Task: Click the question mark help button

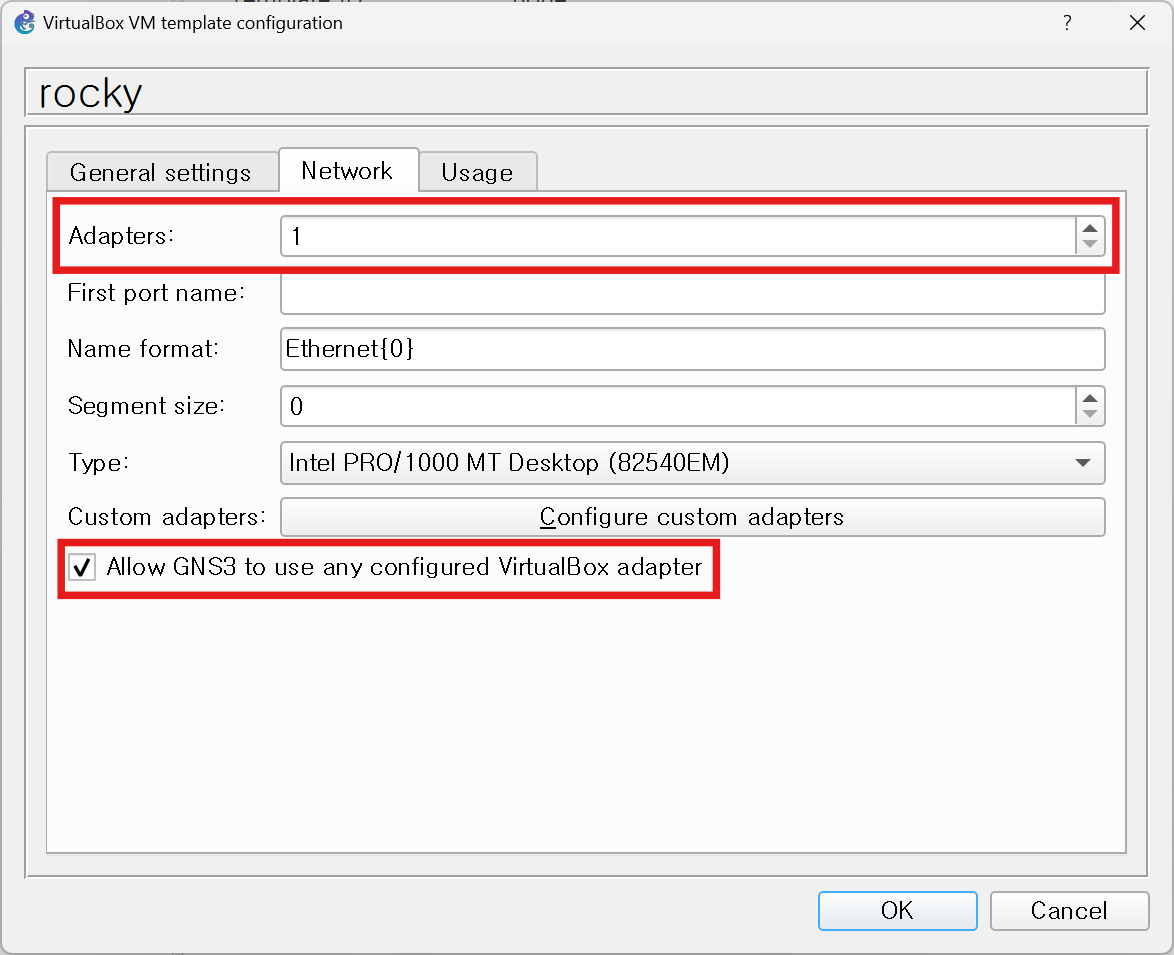Action: click(1067, 22)
